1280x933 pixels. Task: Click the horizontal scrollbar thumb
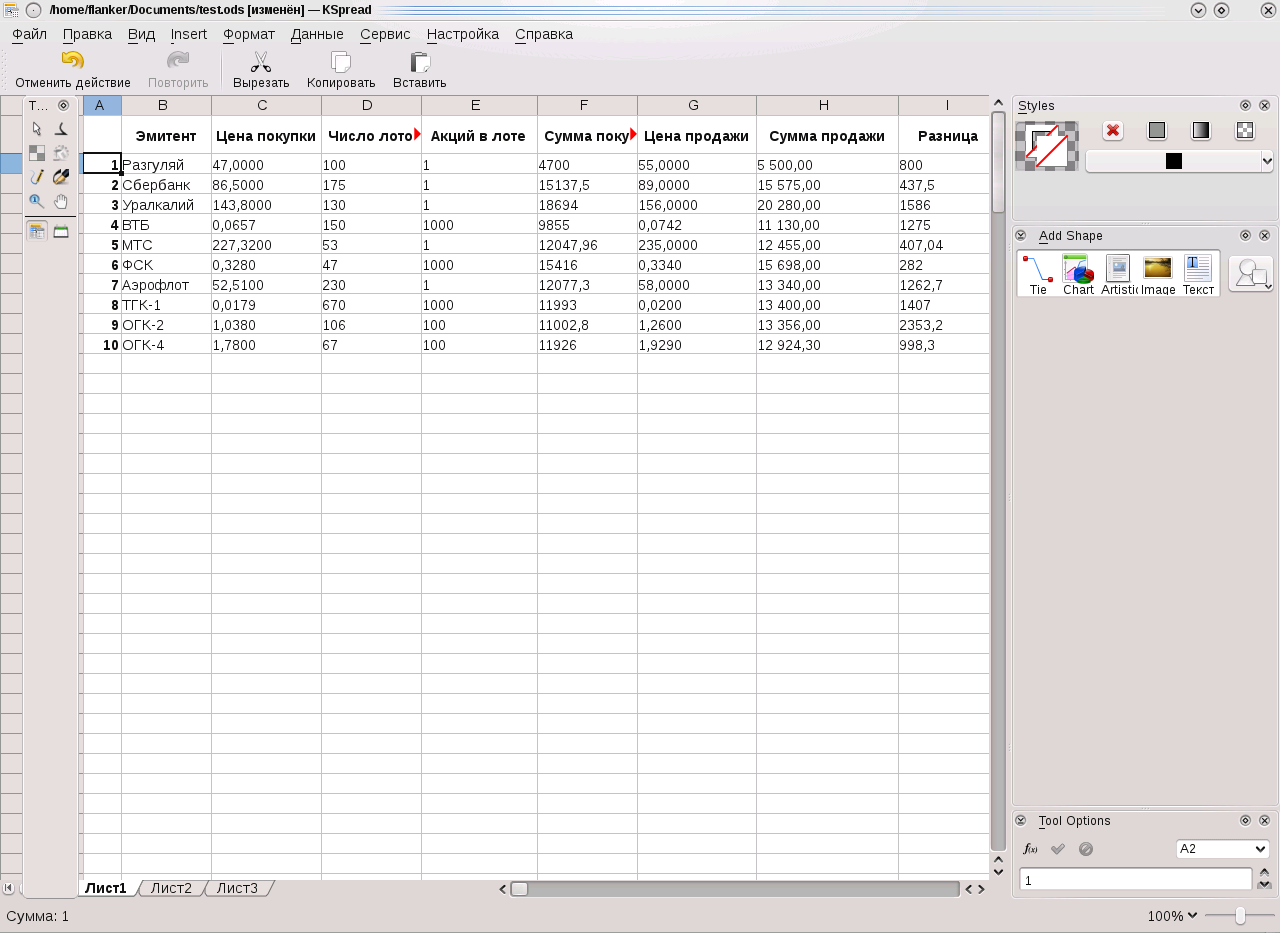coord(520,889)
